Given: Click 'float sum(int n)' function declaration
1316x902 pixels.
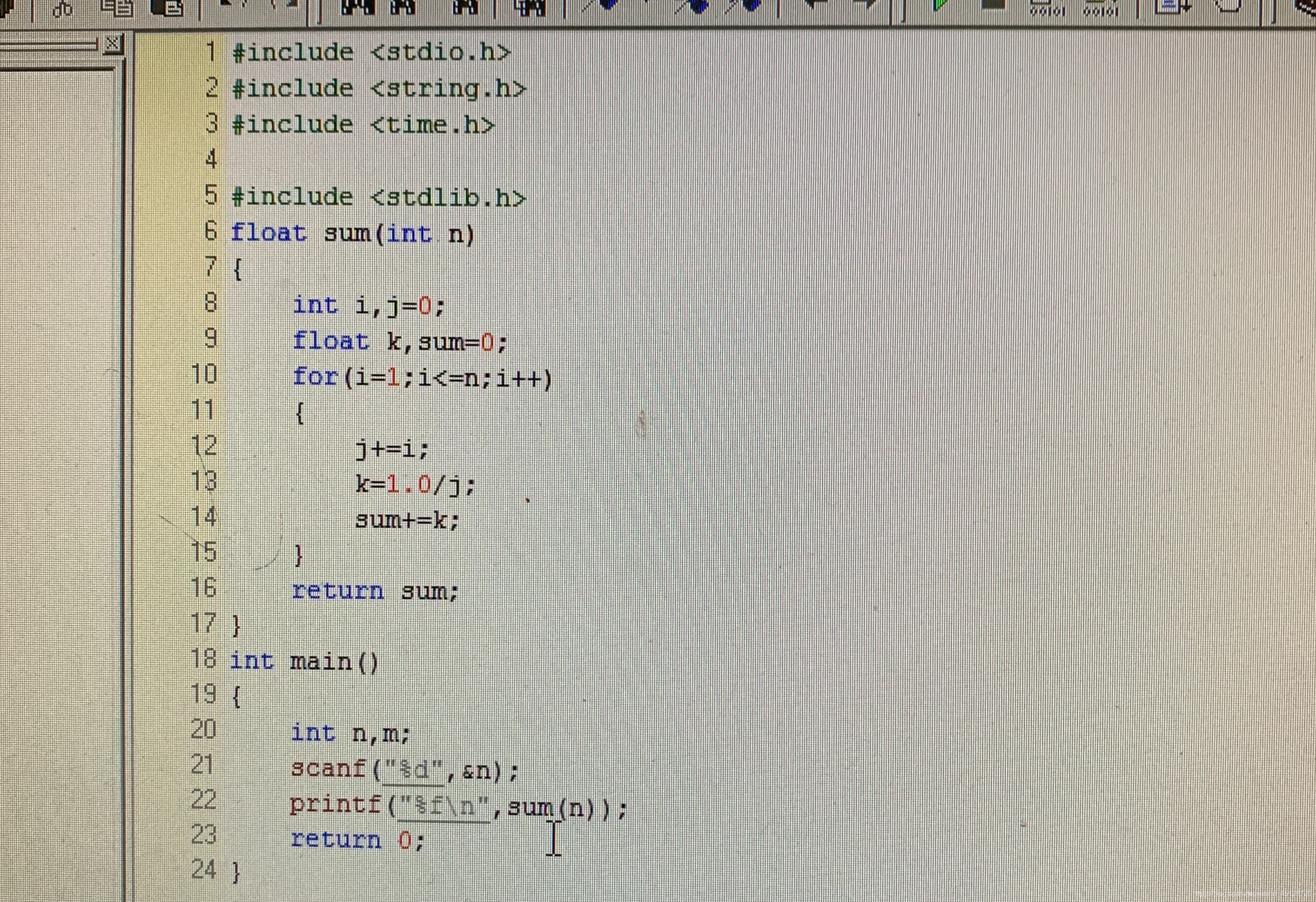Looking at the screenshot, I should click(352, 233).
